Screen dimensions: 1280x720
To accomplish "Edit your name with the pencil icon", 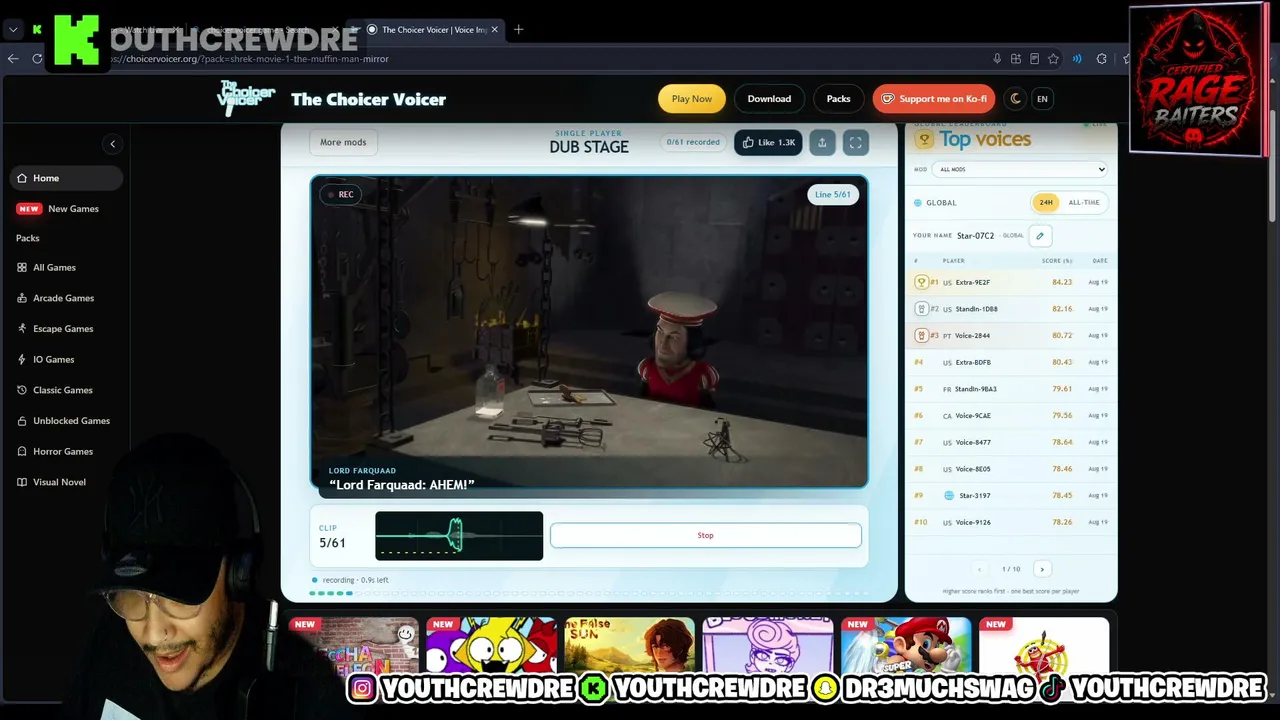I will point(1040,236).
